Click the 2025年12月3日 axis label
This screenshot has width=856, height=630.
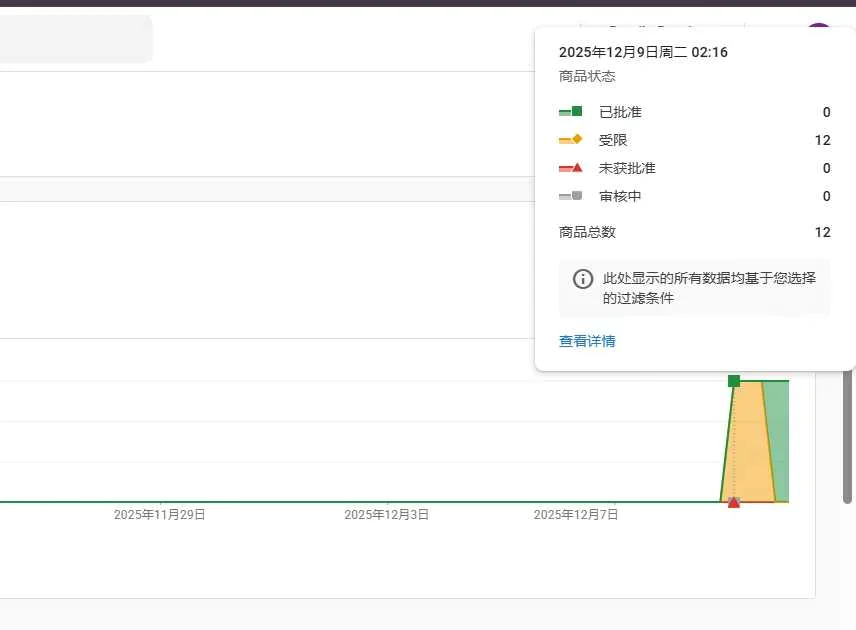387,515
